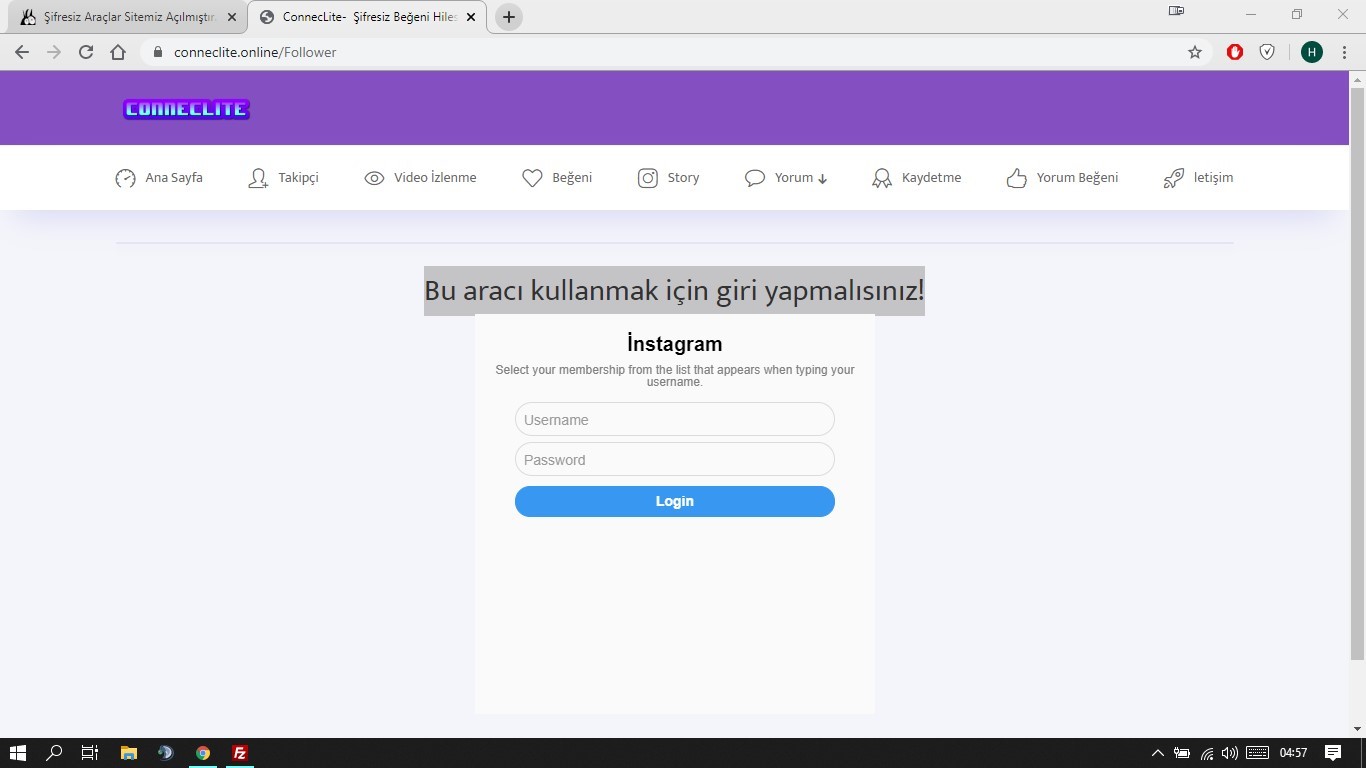
Task: Open the Chrome profile H avatar
Action: (x=1312, y=52)
